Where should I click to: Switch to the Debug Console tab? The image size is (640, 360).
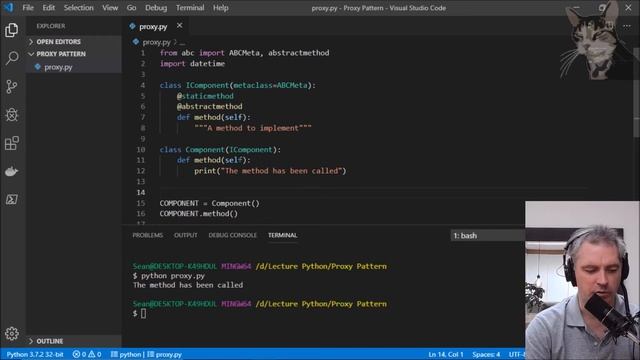point(233,235)
